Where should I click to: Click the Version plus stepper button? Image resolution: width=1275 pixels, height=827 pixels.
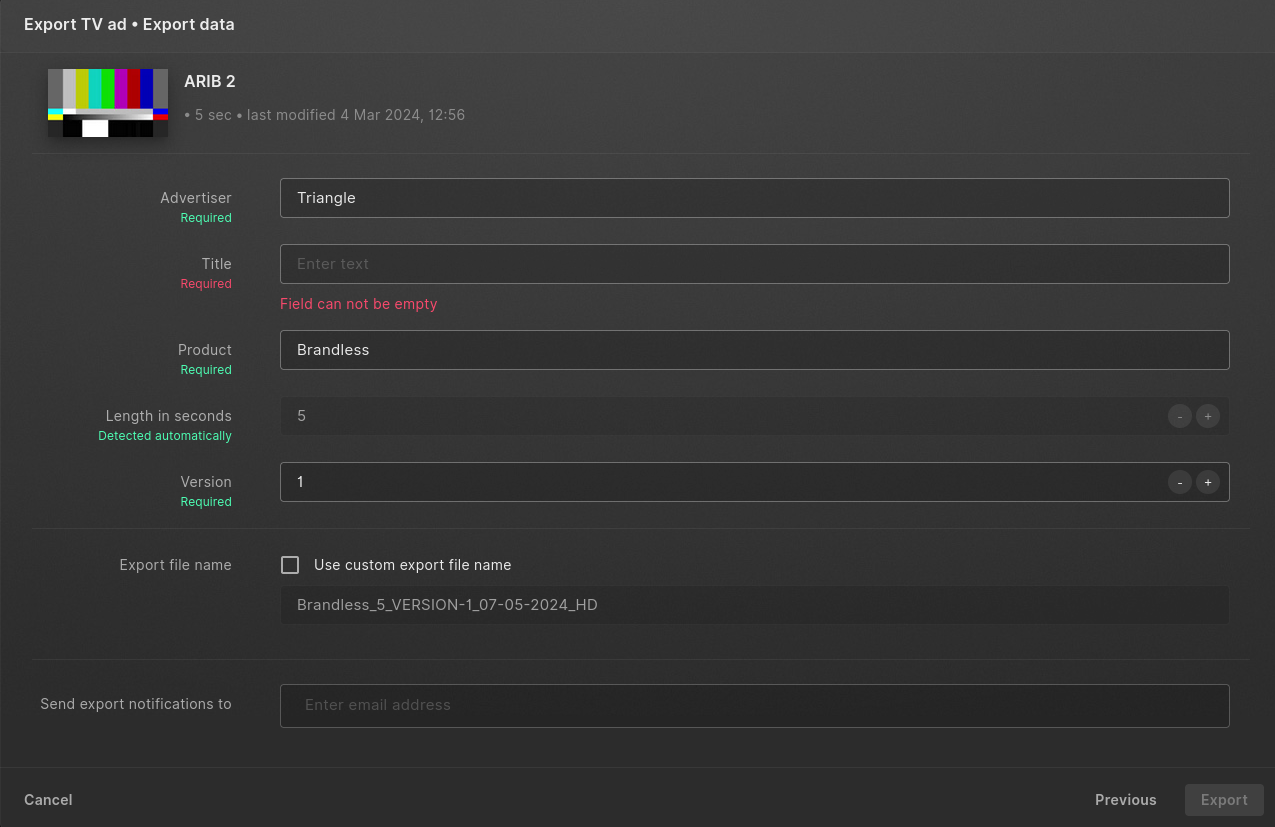click(1208, 482)
